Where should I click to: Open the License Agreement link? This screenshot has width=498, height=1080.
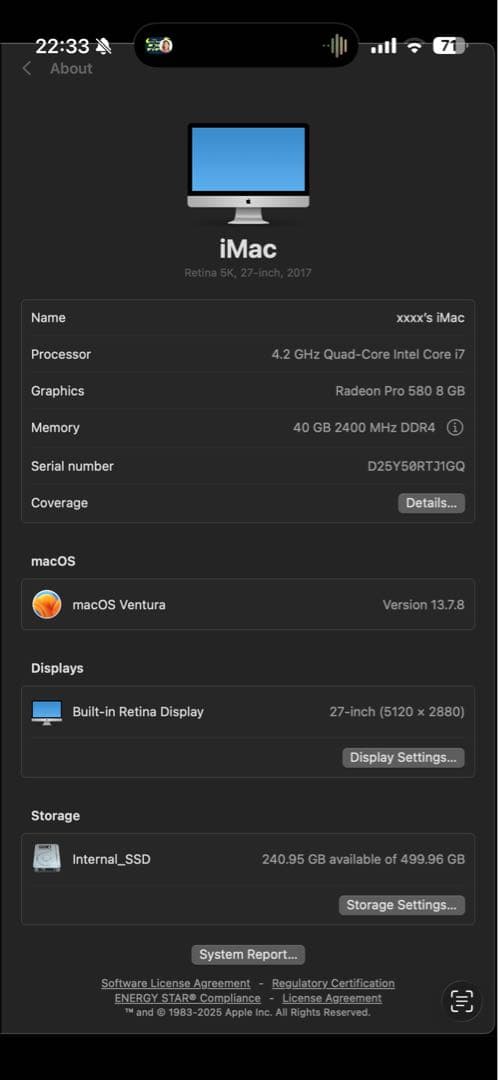[x=332, y=998]
